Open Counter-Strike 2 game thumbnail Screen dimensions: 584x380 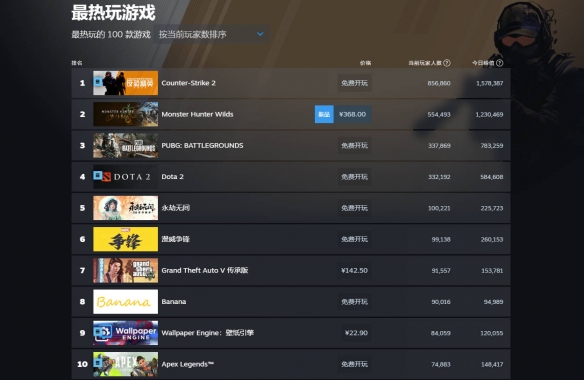126,83
